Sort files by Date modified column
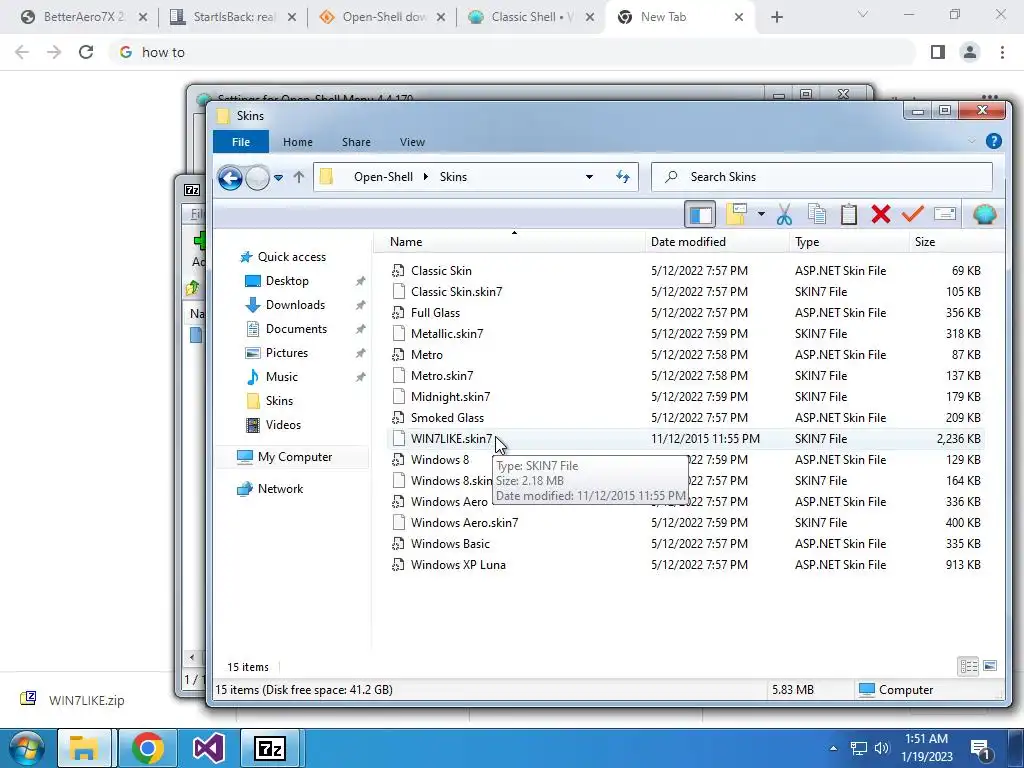The image size is (1024, 768). 717,242
